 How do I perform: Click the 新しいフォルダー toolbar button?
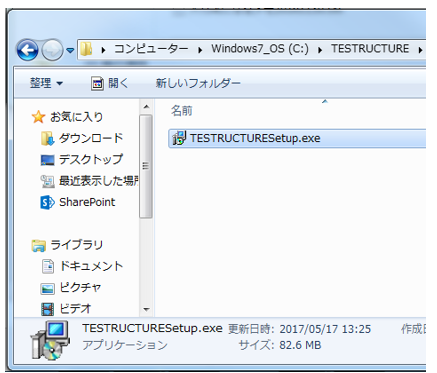click(198, 83)
